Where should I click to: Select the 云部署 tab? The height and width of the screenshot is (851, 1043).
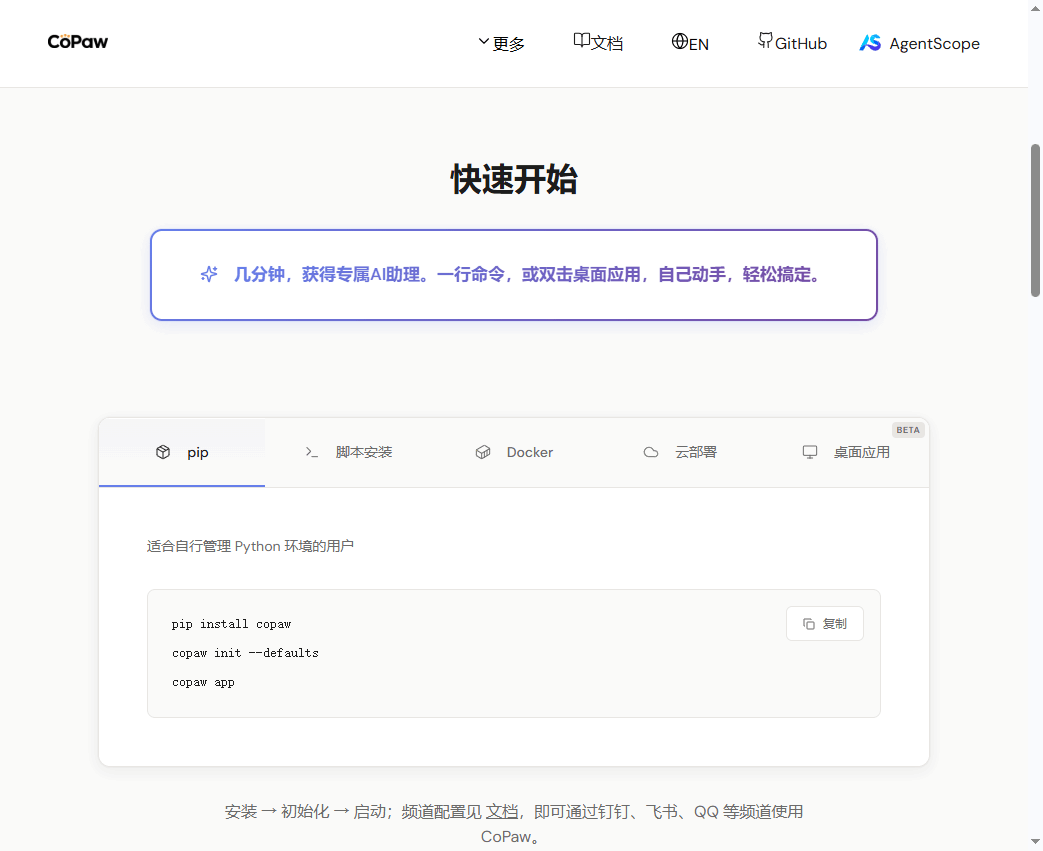(x=695, y=453)
